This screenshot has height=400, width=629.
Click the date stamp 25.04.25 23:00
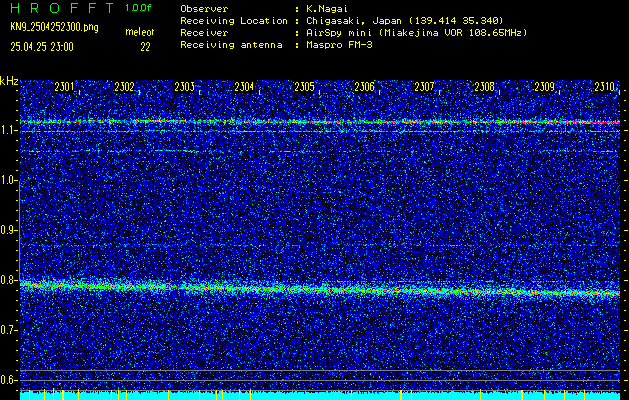click(x=42, y=47)
